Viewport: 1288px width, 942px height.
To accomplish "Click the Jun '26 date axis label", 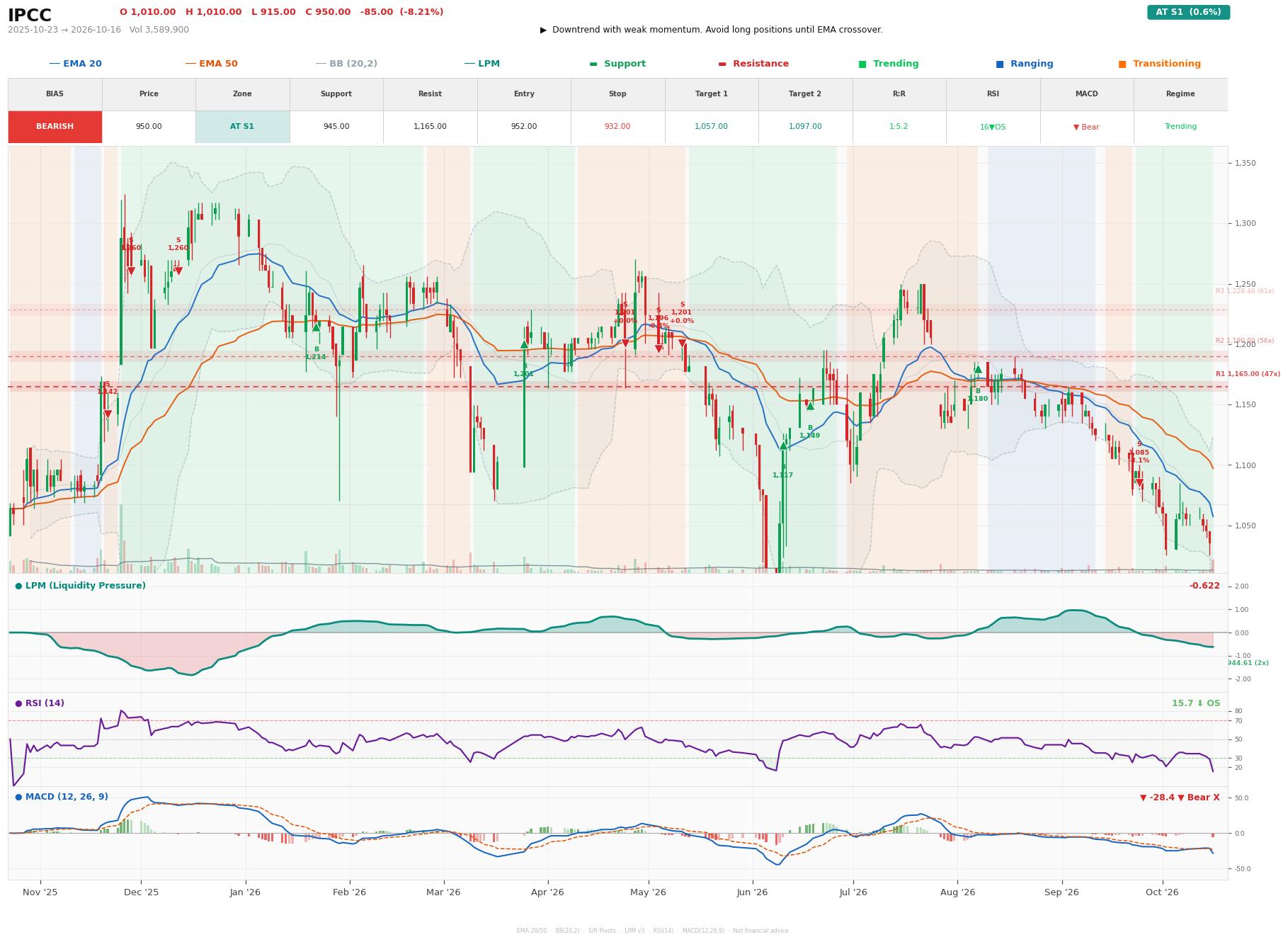I will 752,892.
